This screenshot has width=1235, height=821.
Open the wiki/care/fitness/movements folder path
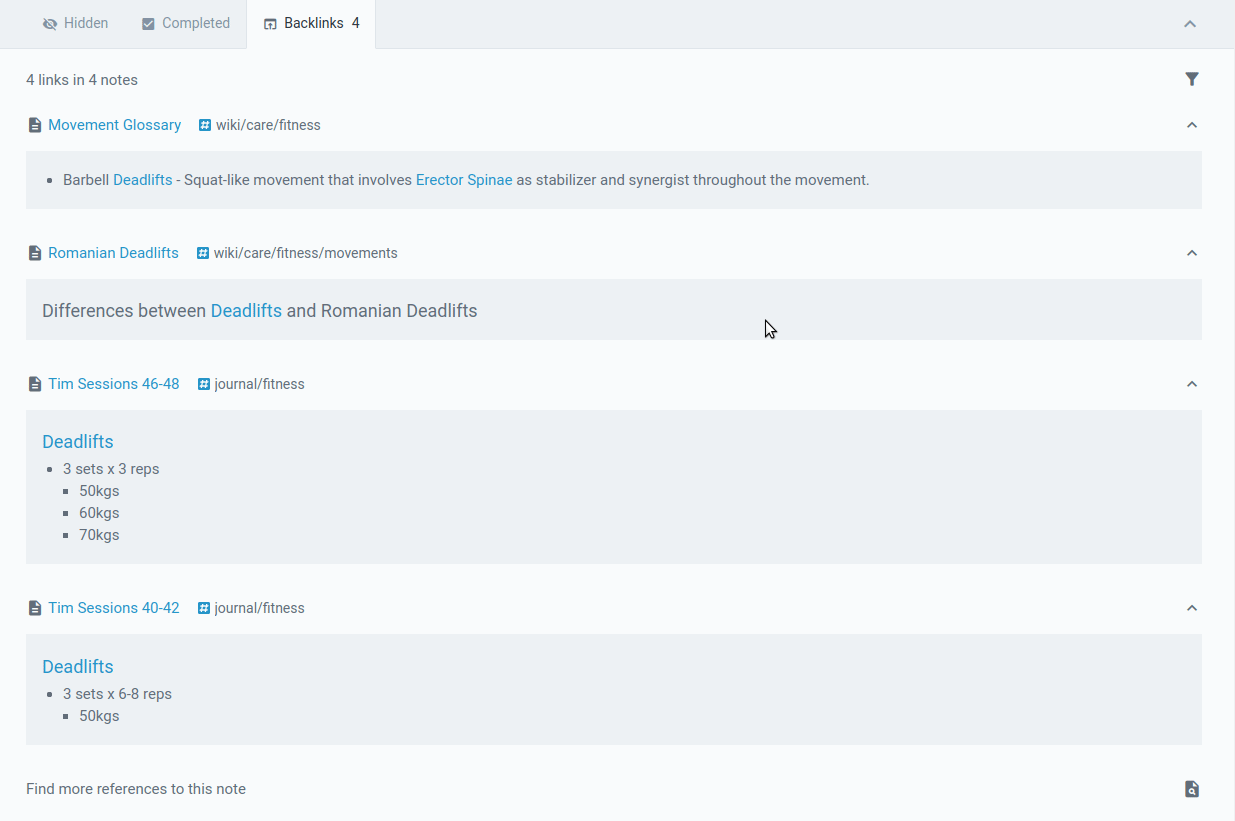[x=306, y=253]
